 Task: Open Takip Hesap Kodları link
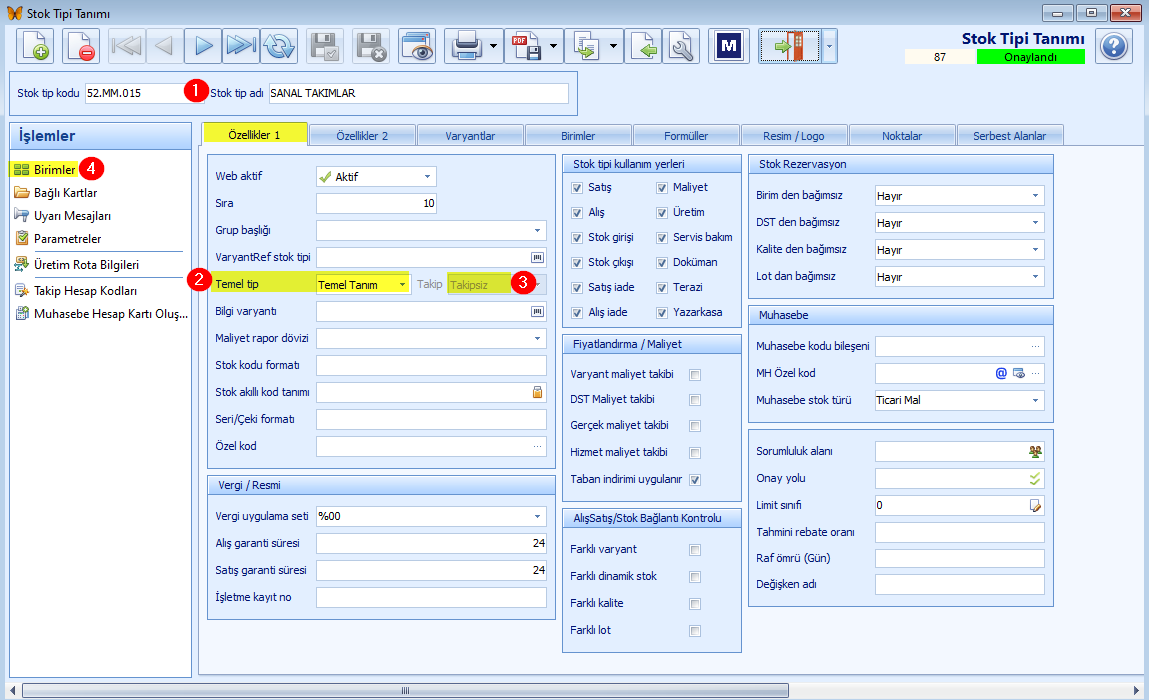(x=85, y=291)
